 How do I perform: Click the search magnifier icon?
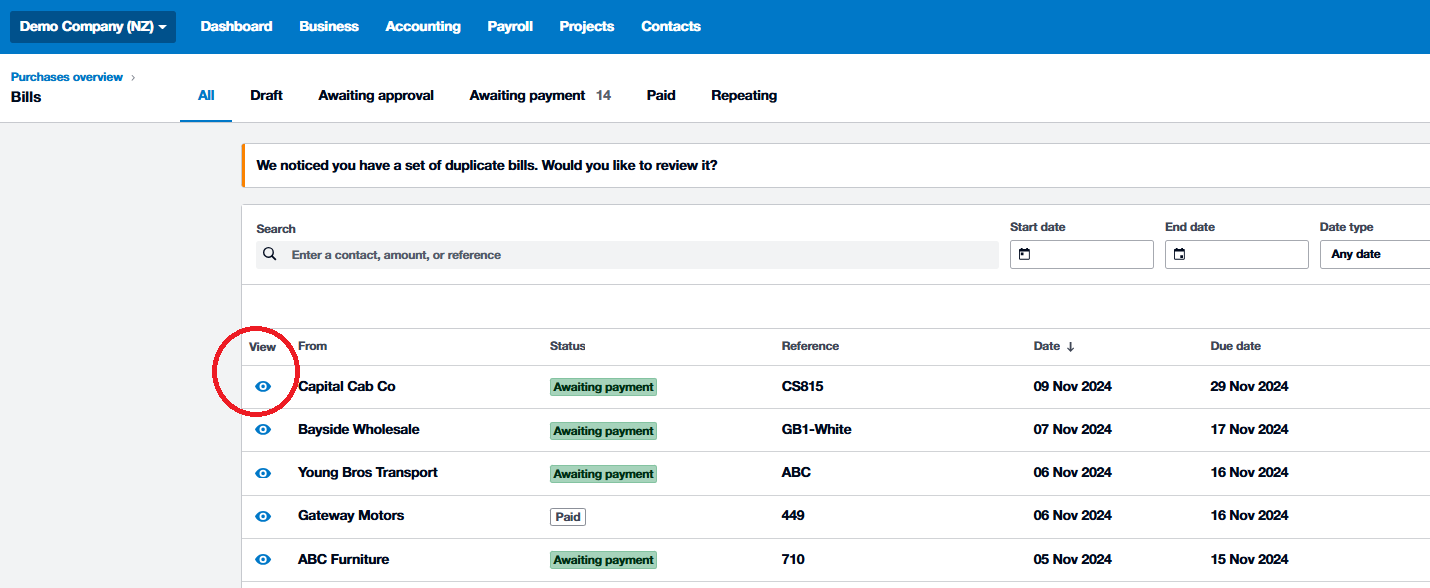pyautogui.click(x=270, y=254)
